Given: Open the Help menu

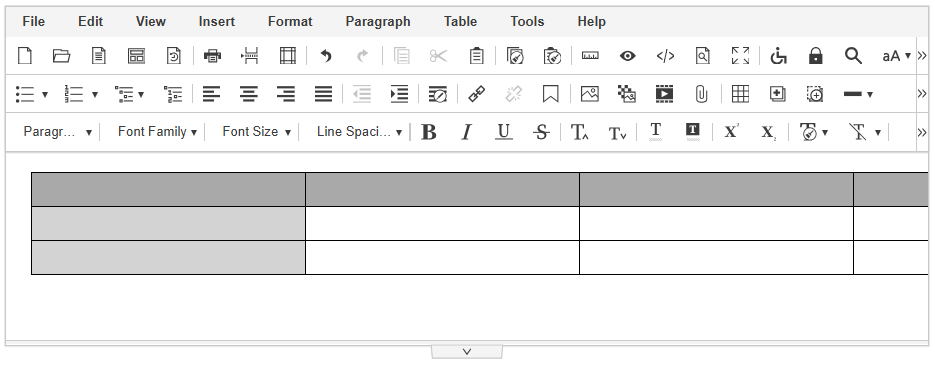Looking at the screenshot, I should 592,21.
